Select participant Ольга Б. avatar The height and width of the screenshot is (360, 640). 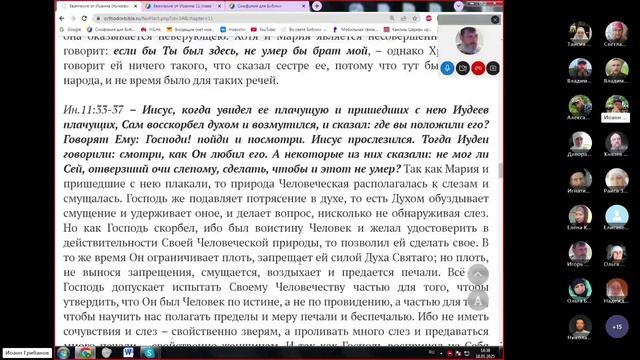coord(580,289)
